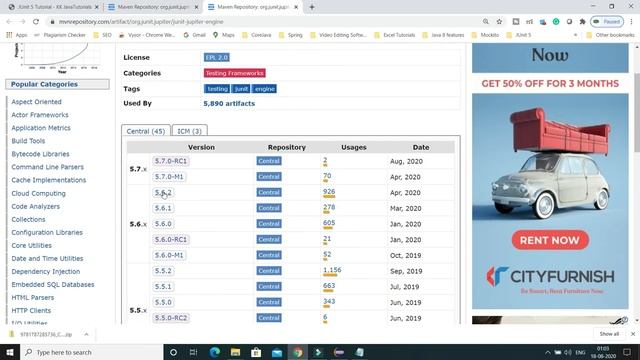Open the Excel Tutorials bookmarks folder
Screen dimensions: 640x360
click(x=395, y=35)
